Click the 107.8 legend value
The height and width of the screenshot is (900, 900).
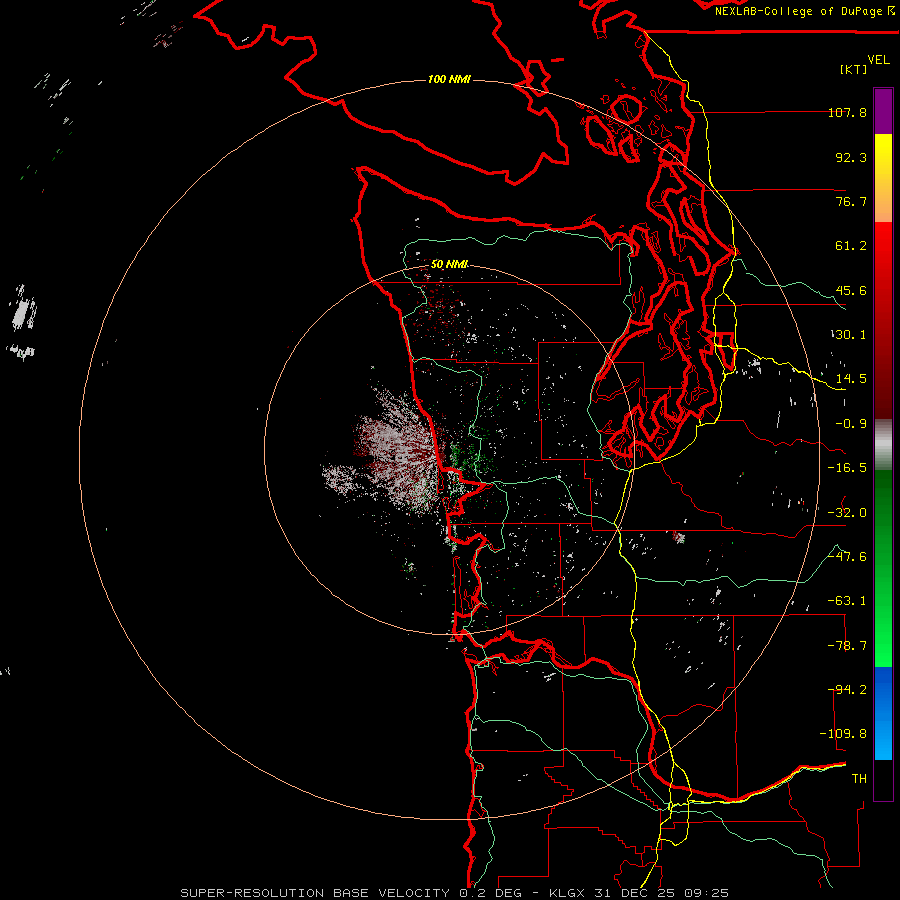pyautogui.click(x=847, y=112)
